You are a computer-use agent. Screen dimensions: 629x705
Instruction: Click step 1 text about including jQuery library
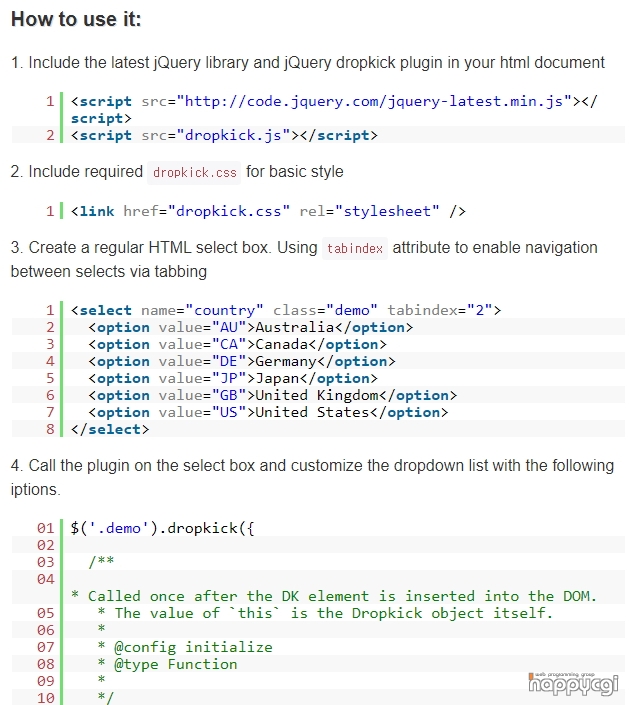point(308,62)
